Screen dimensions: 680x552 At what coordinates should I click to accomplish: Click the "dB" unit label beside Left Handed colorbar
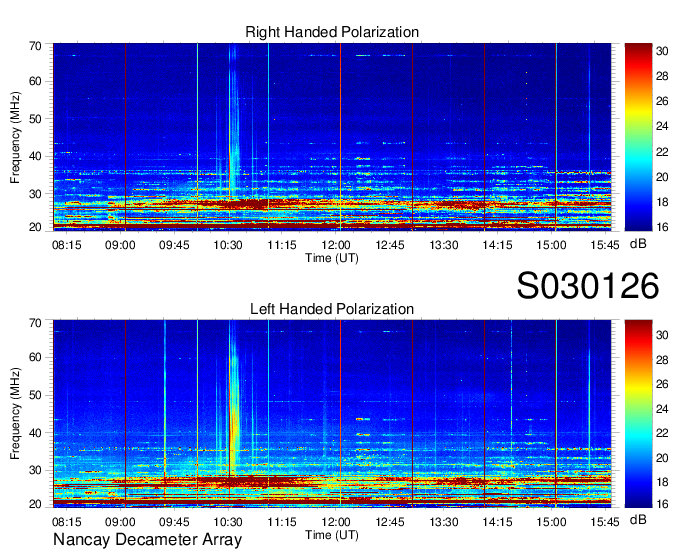tap(638, 520)
